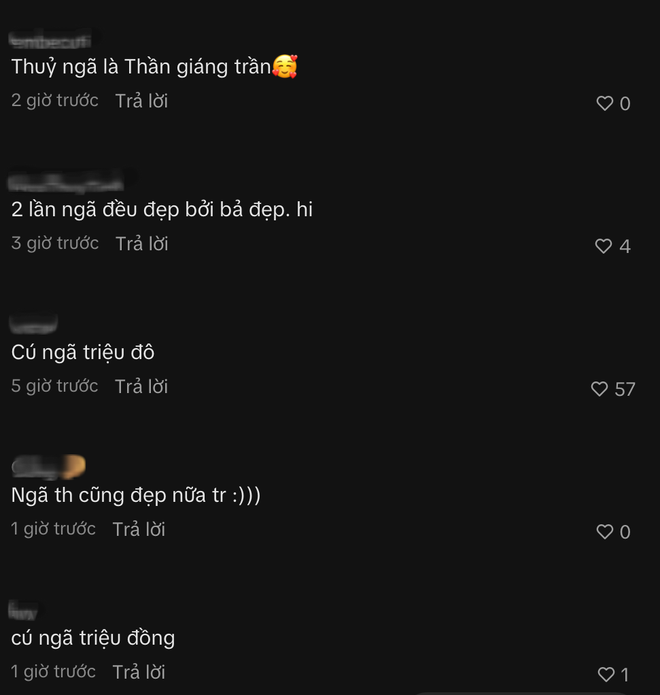Click the smiling hearts emoji in first comment
This screenshot has width=660, height=695.
pyautogui.click(x=285, y=66)
